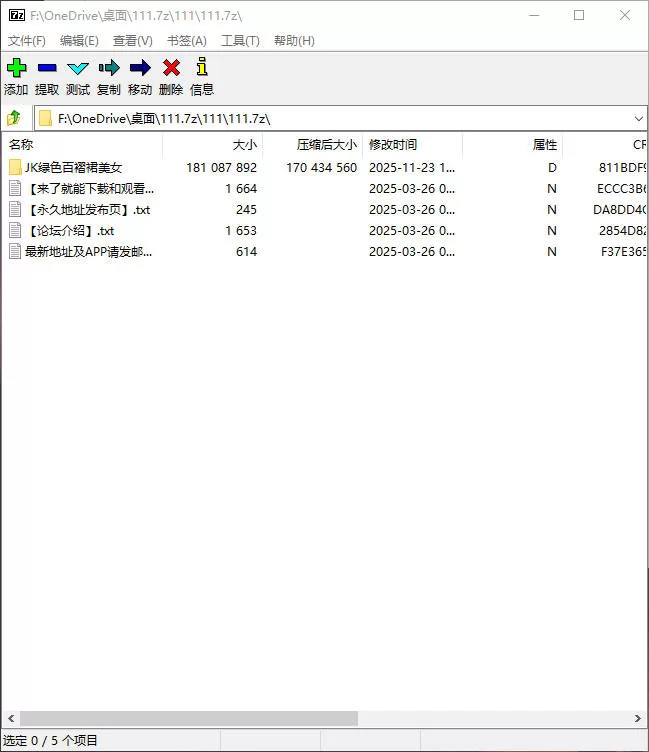This screenshot has width=649, height=752.
Task: Click the scrollbar left arrow
Action: click(x=11, y=718)
